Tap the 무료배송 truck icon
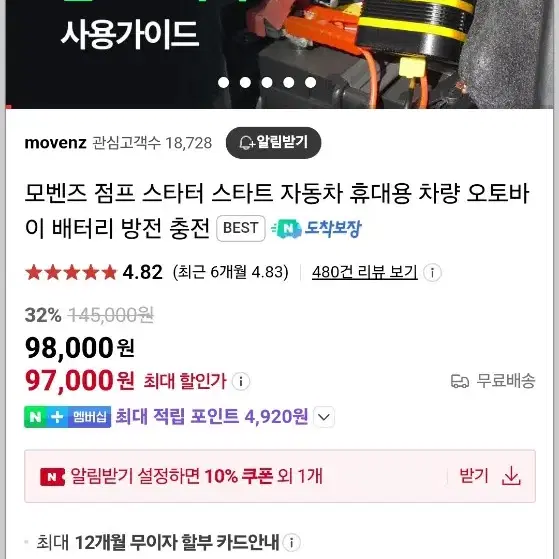 (x=460, y=381)
